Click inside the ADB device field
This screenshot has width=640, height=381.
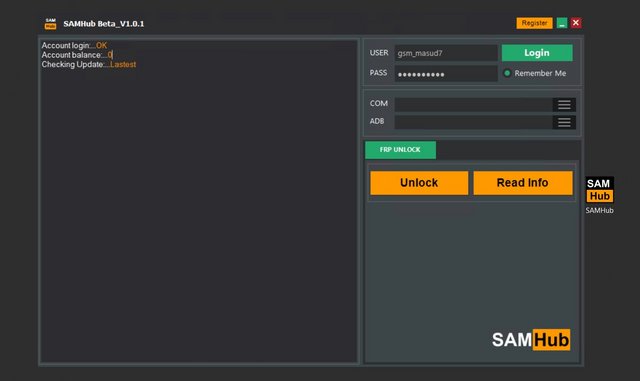(473, 122)
